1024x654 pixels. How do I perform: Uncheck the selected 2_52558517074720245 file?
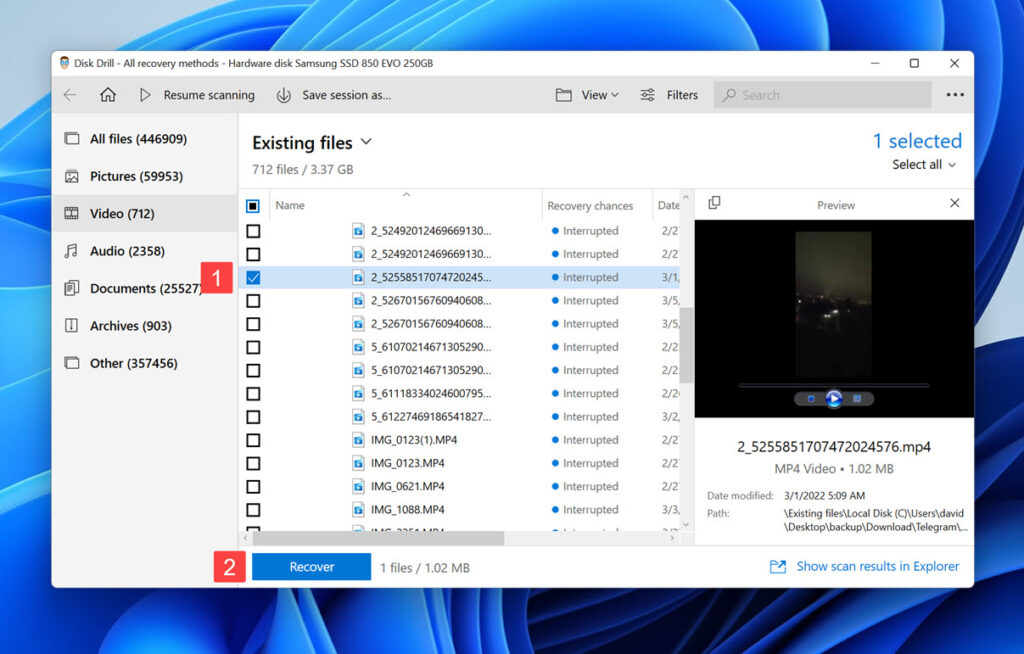click(x=253, y=277)
